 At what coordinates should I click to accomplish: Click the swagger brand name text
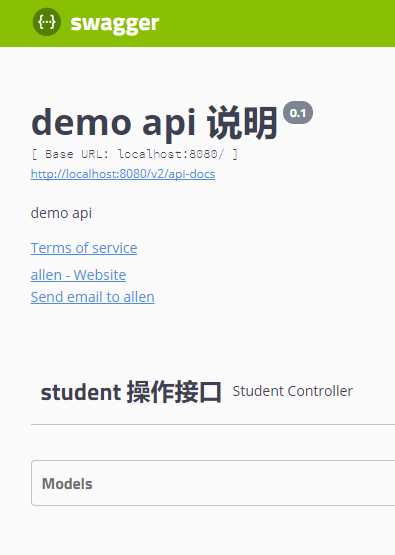point(115,24)
